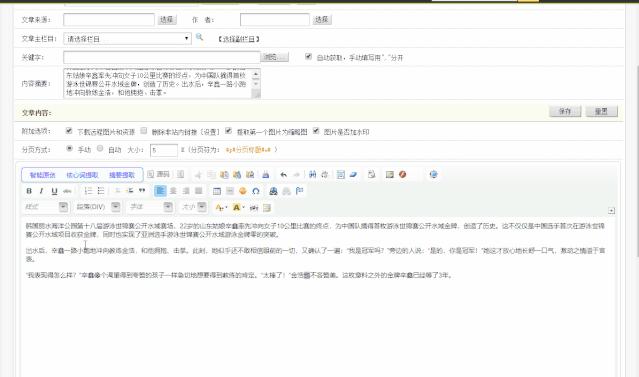The height and width of the screenshot is (377, 639).
Task: Click the Cut icon in editor toolbar
Action: coord(198,175)
